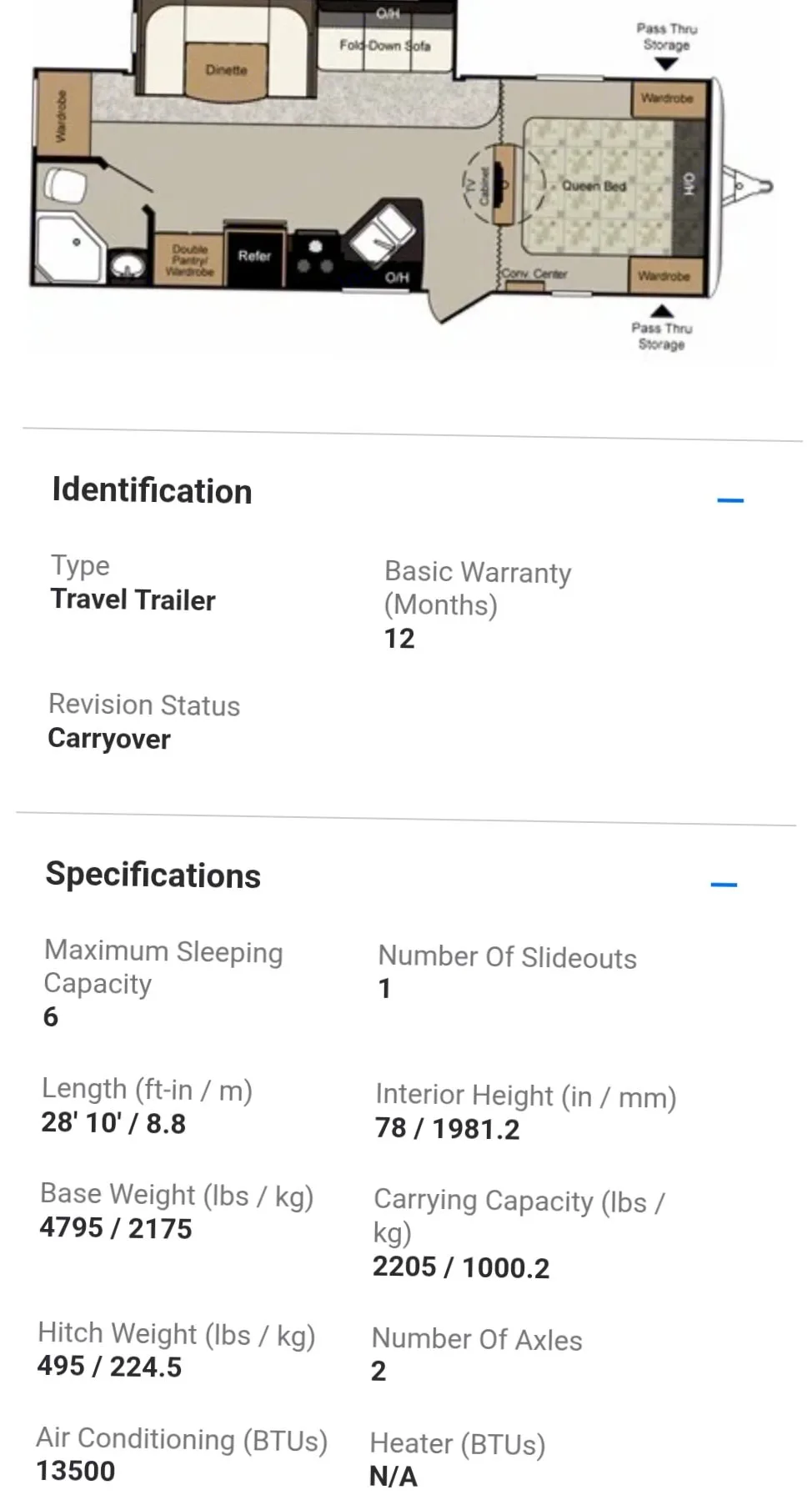Click the Specifications heading
Viewport: 812px width, 1500px height.
pyautogui.click(x=153, y=875)
